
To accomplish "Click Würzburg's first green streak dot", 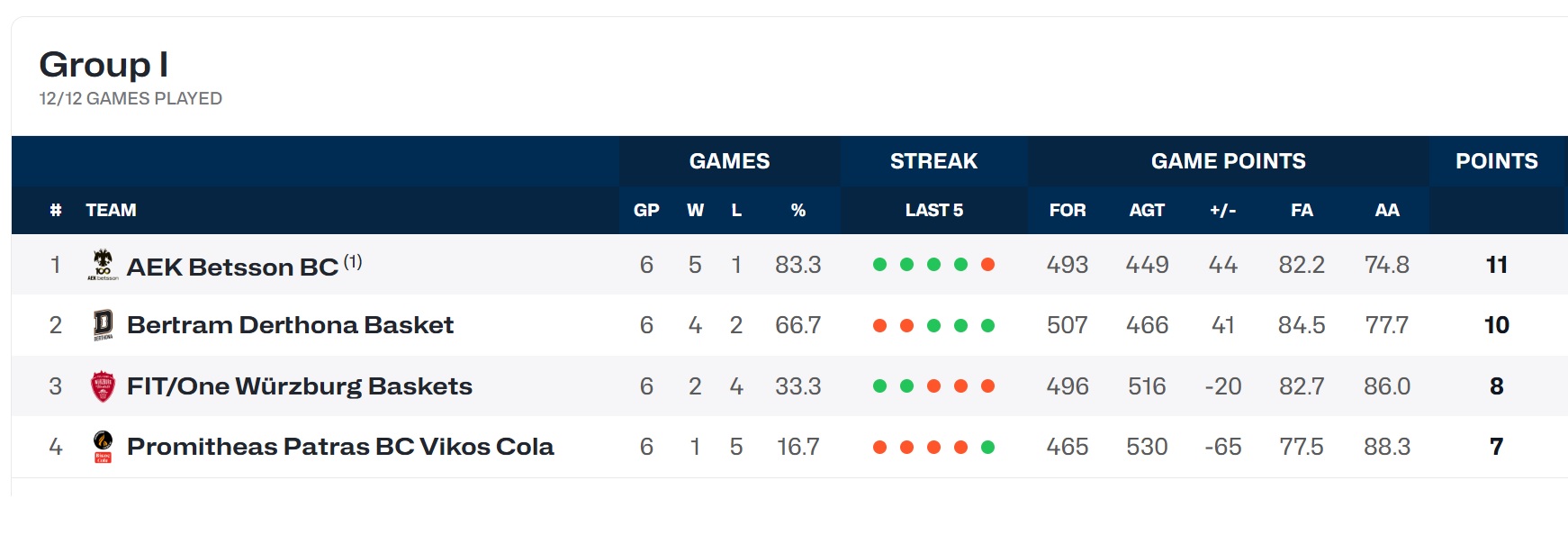I will [x=879, y=386].
